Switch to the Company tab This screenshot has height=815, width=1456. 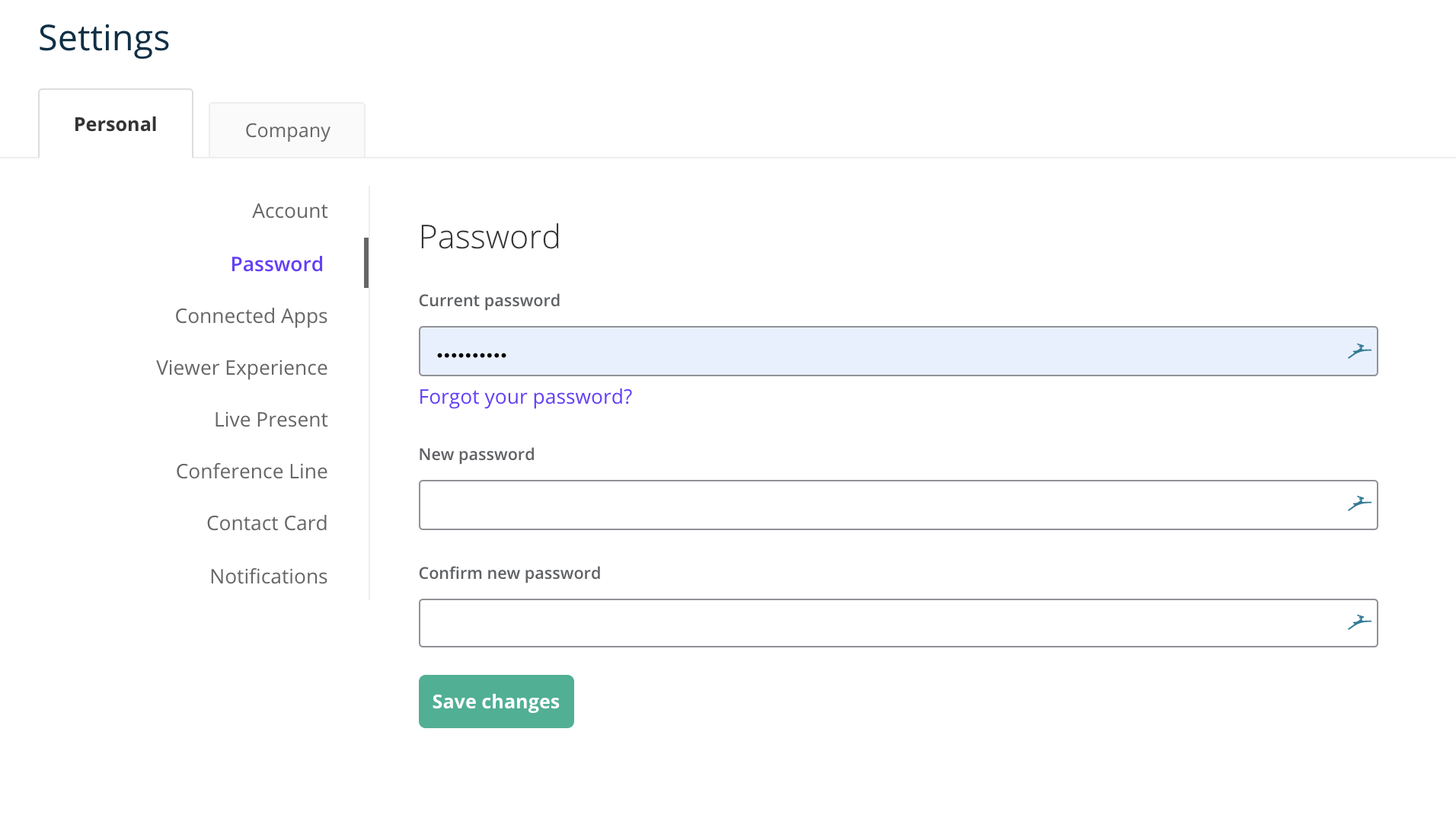click(x=287, y=130)
